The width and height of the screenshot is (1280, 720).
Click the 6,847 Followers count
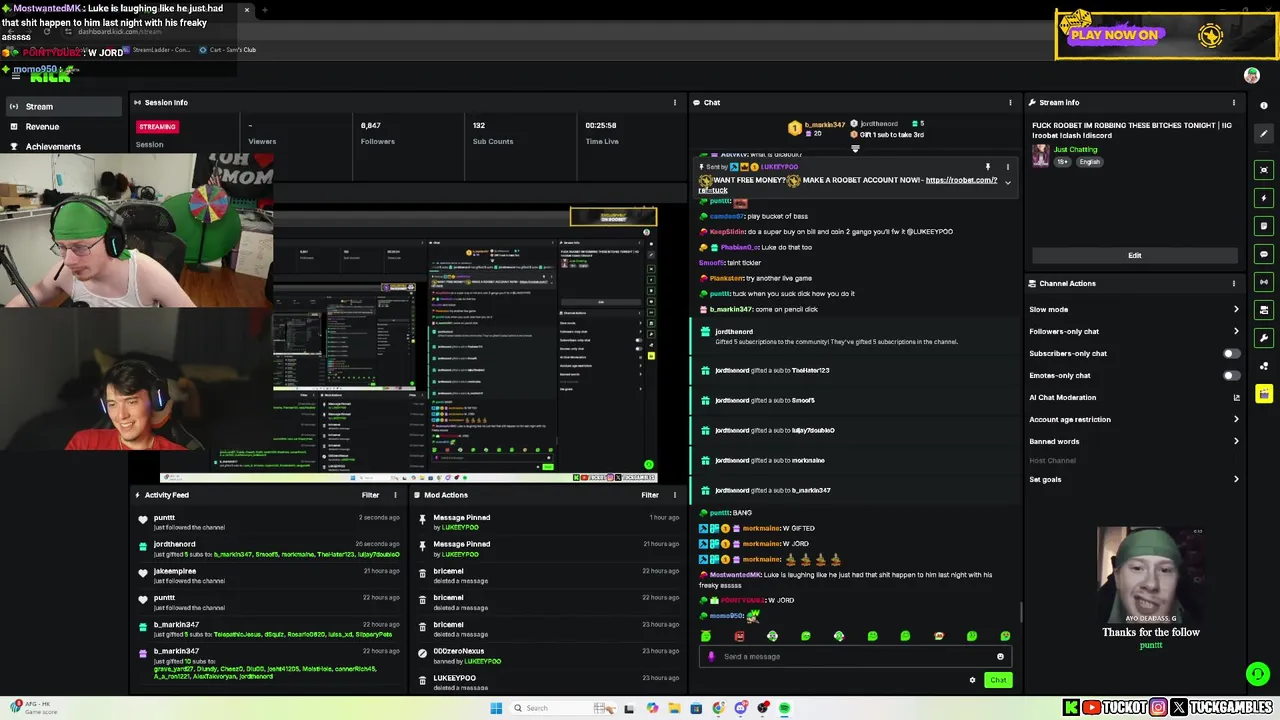point(371,125)
